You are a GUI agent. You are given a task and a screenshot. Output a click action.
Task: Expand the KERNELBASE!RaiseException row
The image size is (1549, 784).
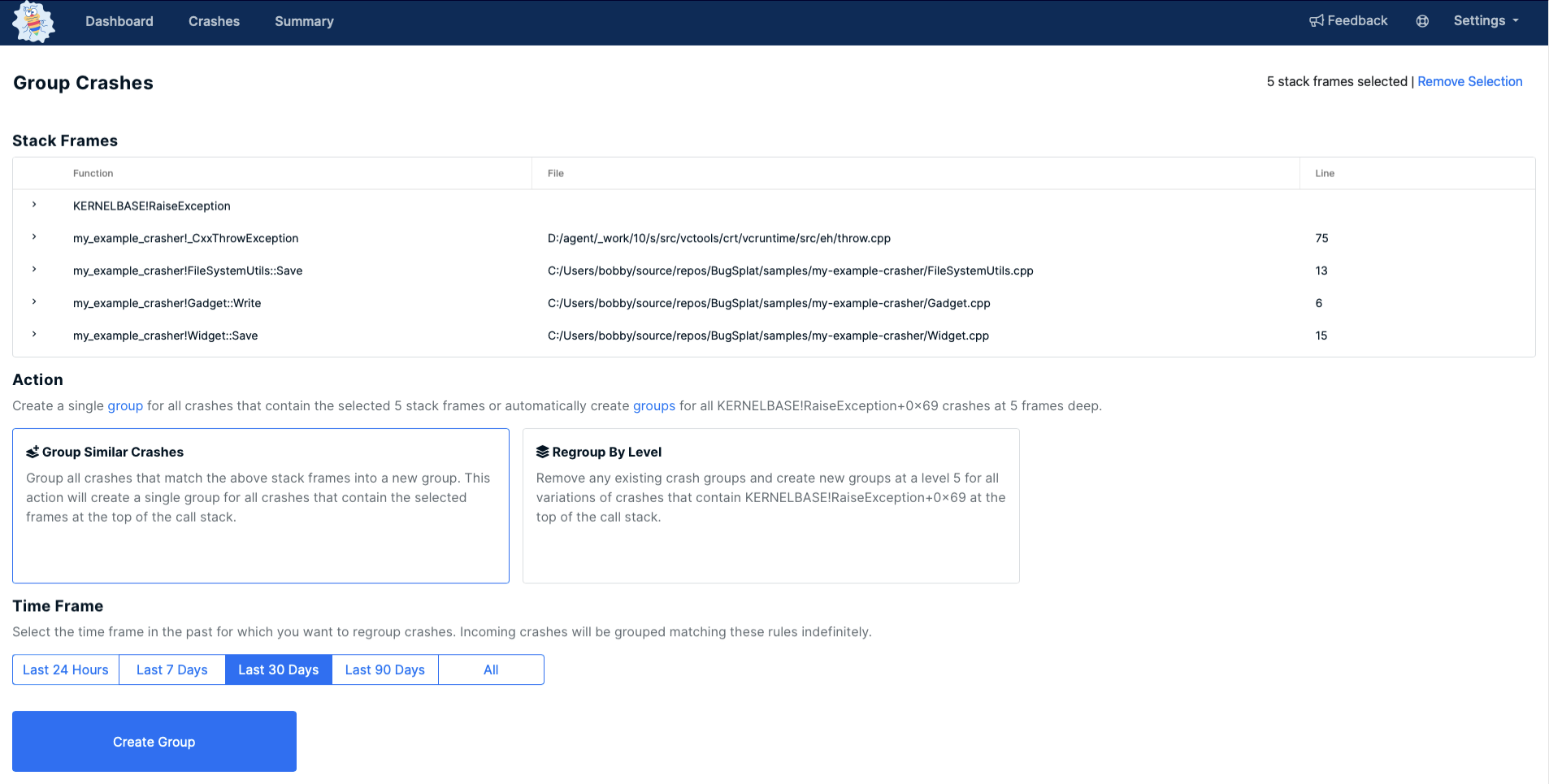point(34,205)
